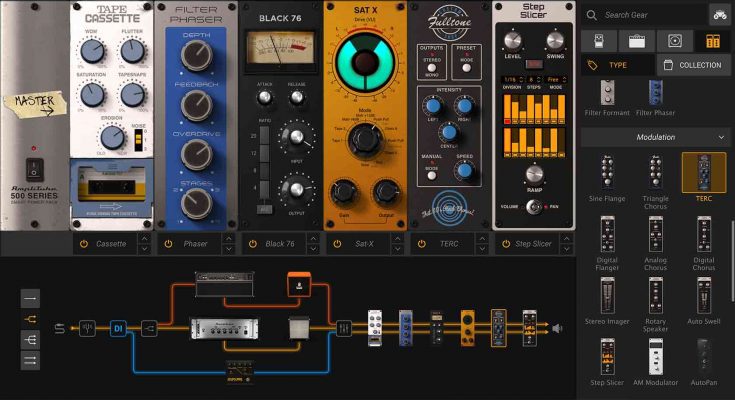Open the tuner block in signal chain

click(x=88, y=327)
